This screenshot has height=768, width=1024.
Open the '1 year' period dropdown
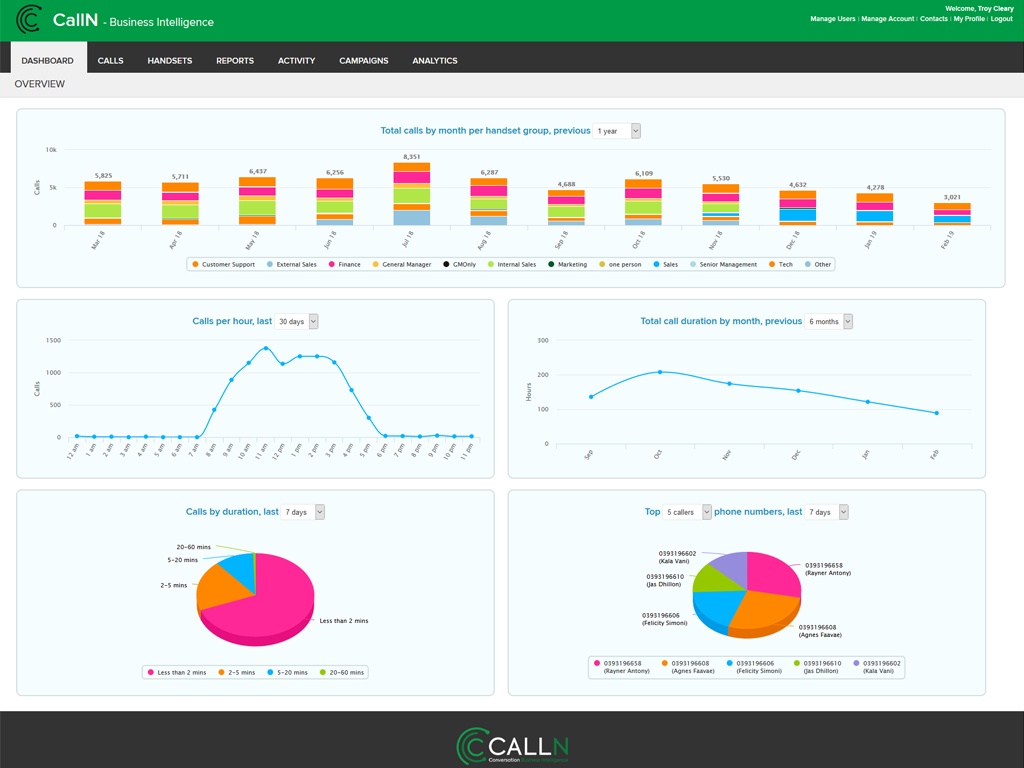point(617,131)
